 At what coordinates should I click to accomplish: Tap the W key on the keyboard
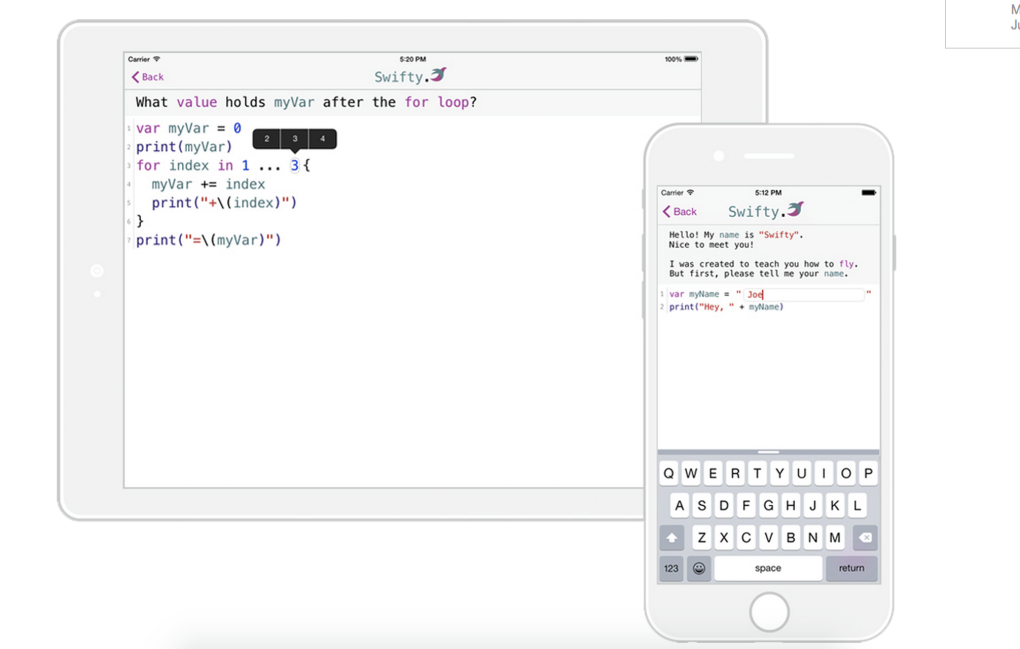click(x=691, y=473)
